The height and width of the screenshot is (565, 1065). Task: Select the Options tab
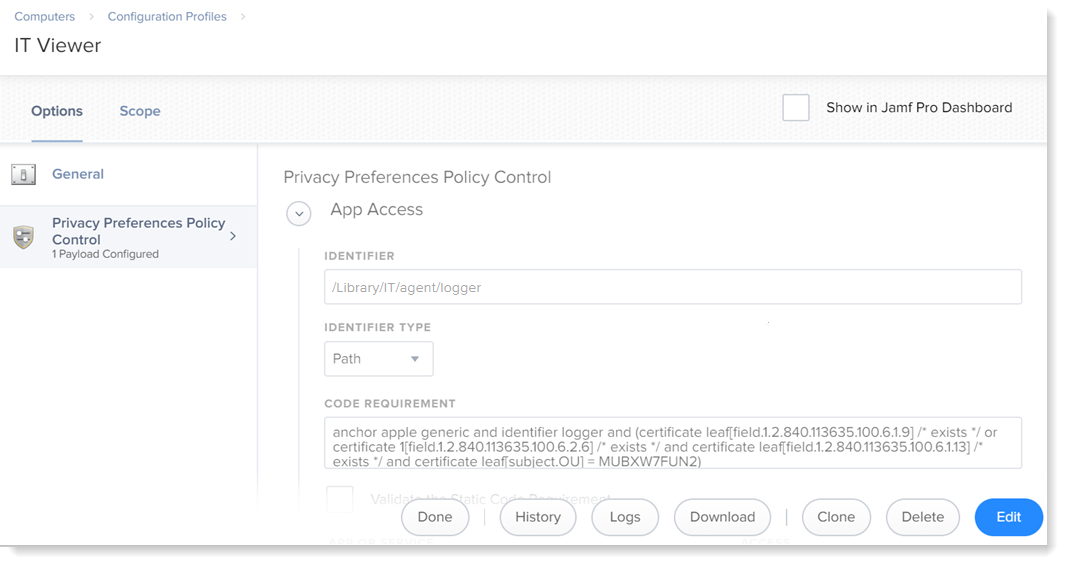[57, 111]
